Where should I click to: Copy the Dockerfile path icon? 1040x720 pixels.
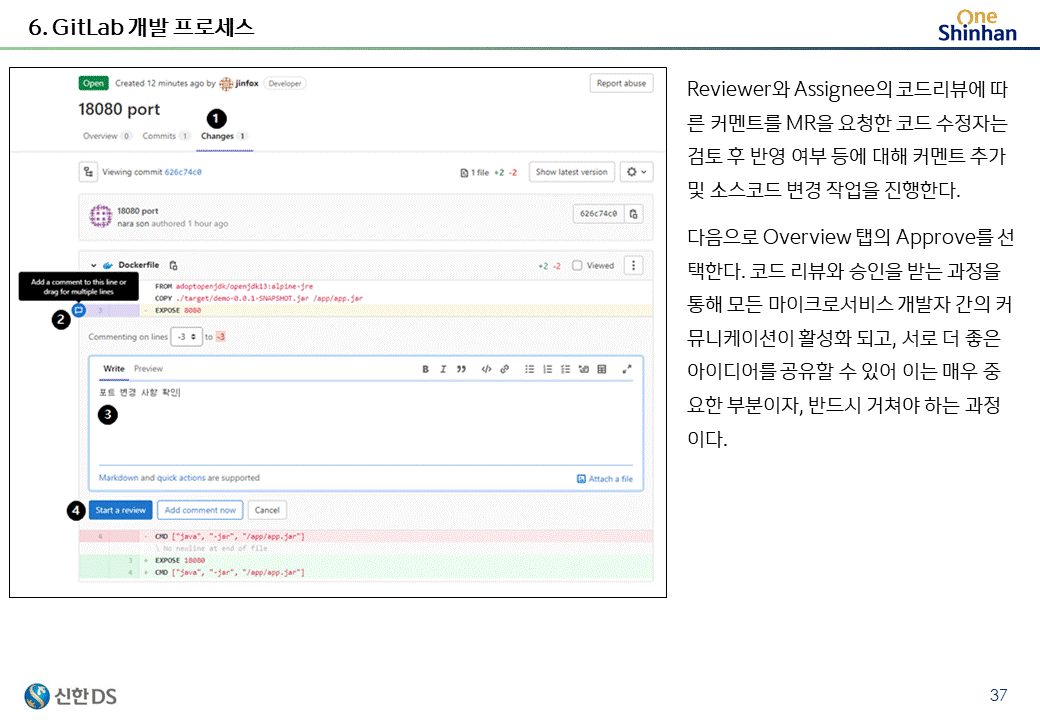[173, 265]
